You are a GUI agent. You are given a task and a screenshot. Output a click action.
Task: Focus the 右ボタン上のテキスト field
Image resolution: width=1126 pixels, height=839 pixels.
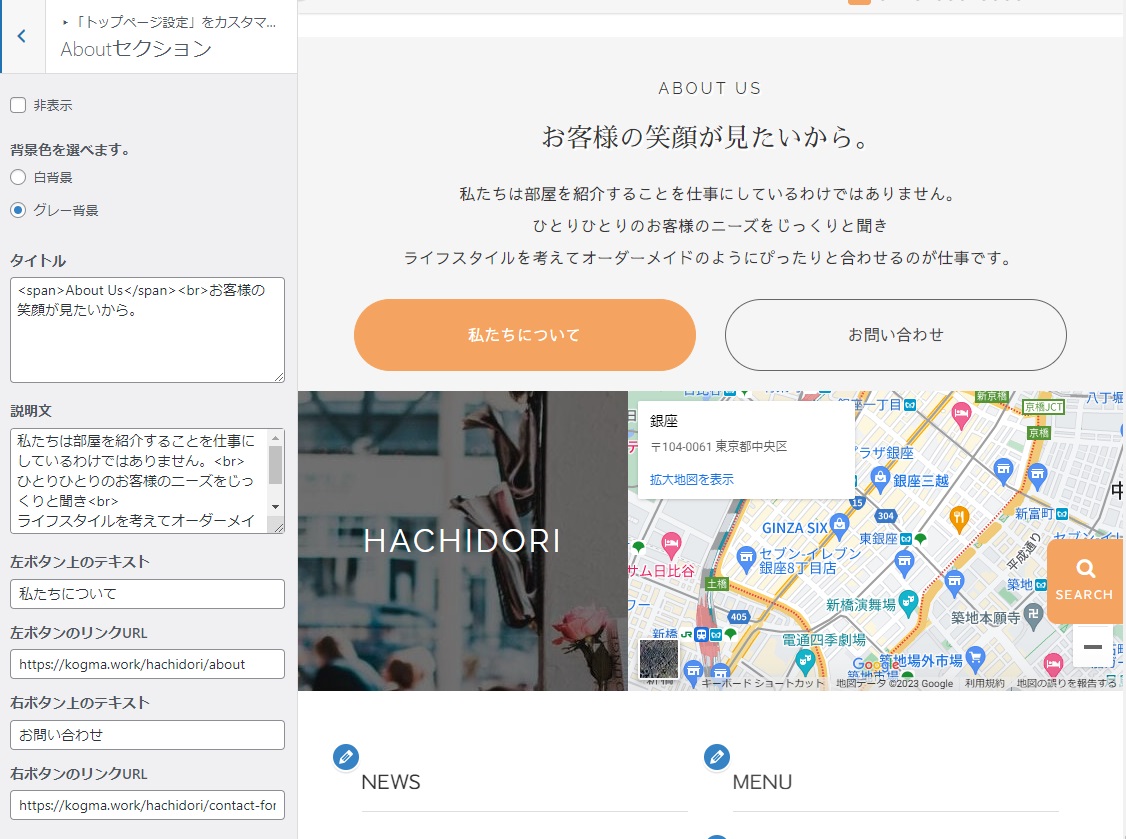click(147, 735)
